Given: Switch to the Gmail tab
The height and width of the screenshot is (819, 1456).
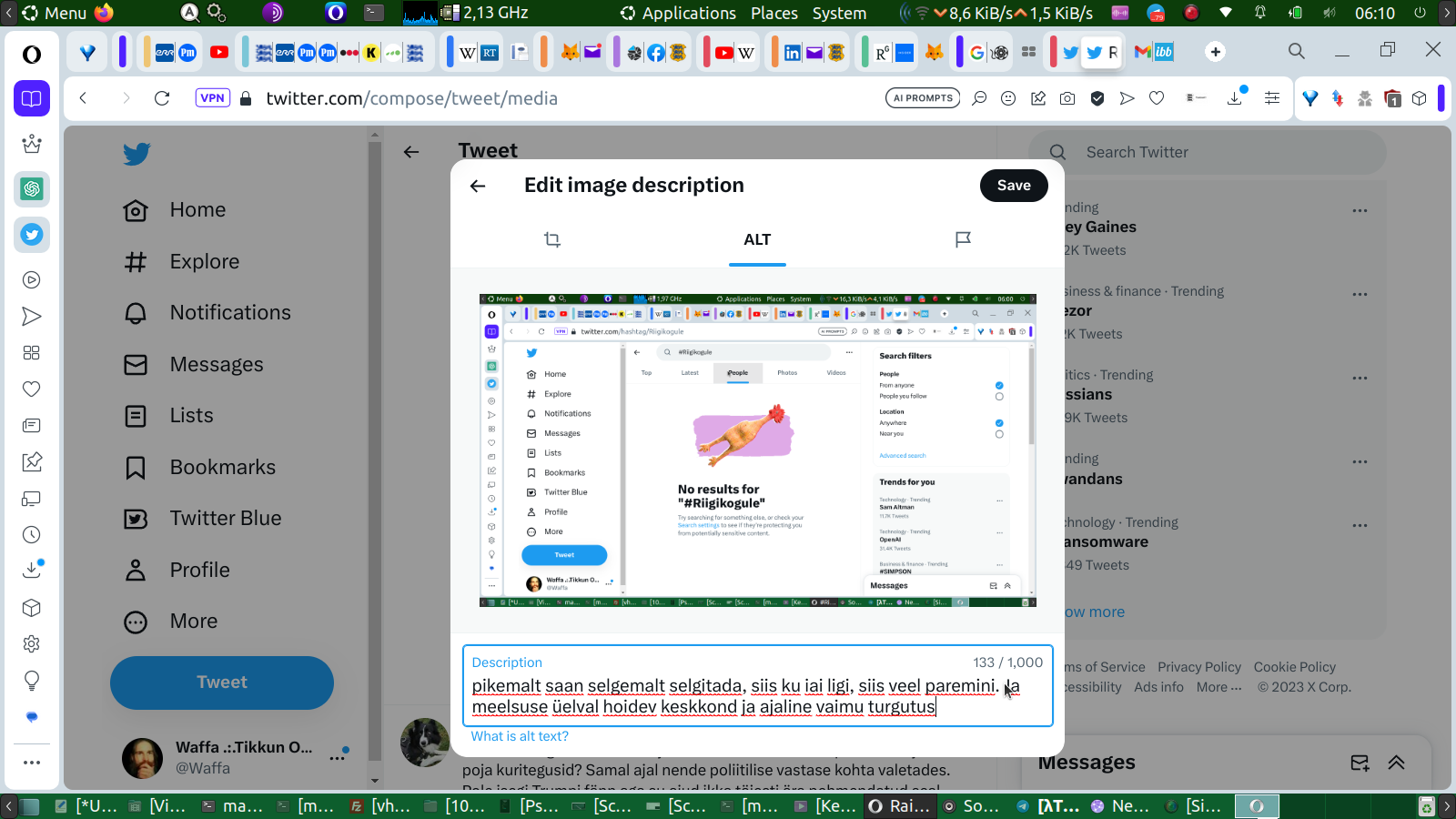Looking at the screenshot, I should click(1143, 52).
